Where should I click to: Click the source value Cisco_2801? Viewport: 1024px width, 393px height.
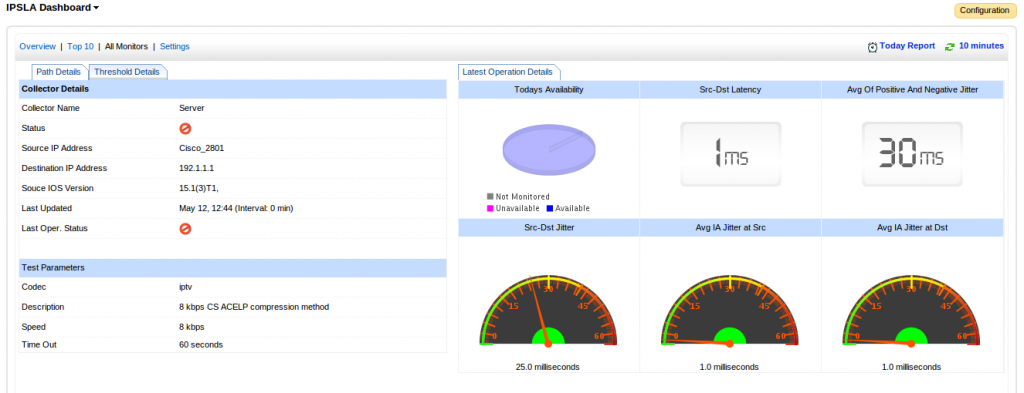tap(202, 148)
